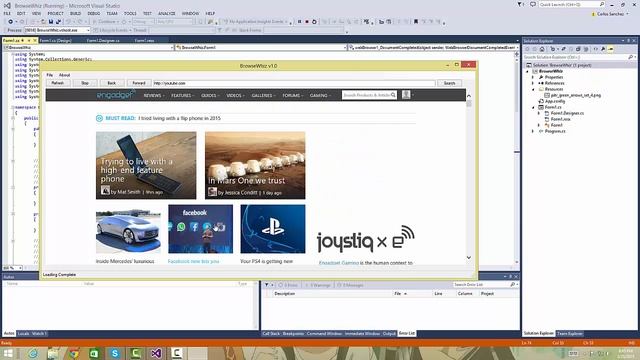The height and width of the screenshot is (360, 640).
Task: Open Process dropdown showing BrowseWhiz.vshost.exe
Action: click(x=57, y=30)
